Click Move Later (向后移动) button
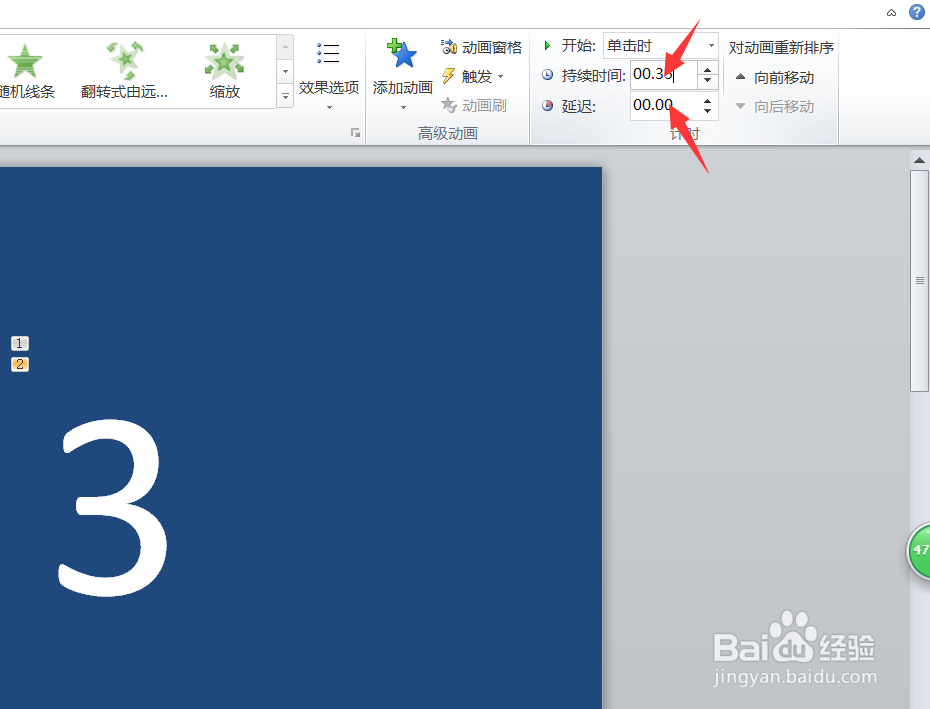The width and height of the screenshot is (930, 709). (x=775, y=107)
